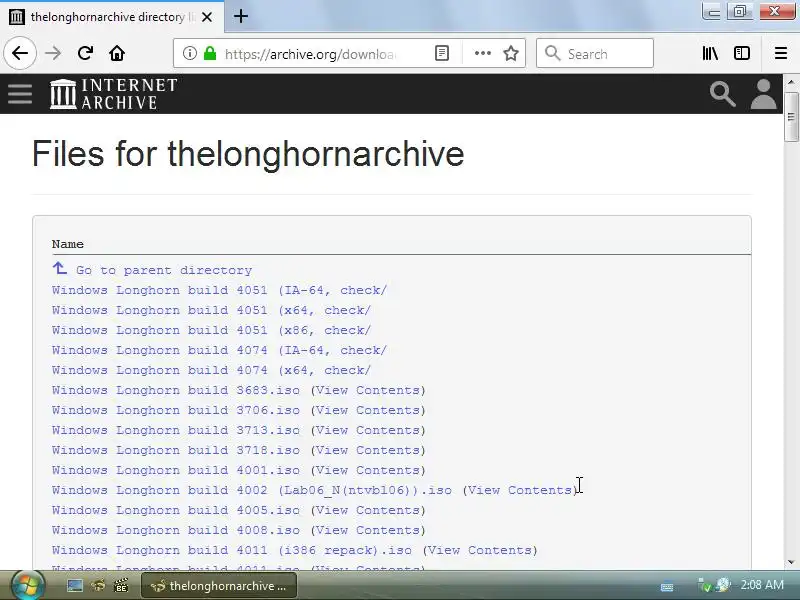Download Windows Longhorn build 4001.iso
Viewport: 800px width, 600px height.
(x=176, y=470)
